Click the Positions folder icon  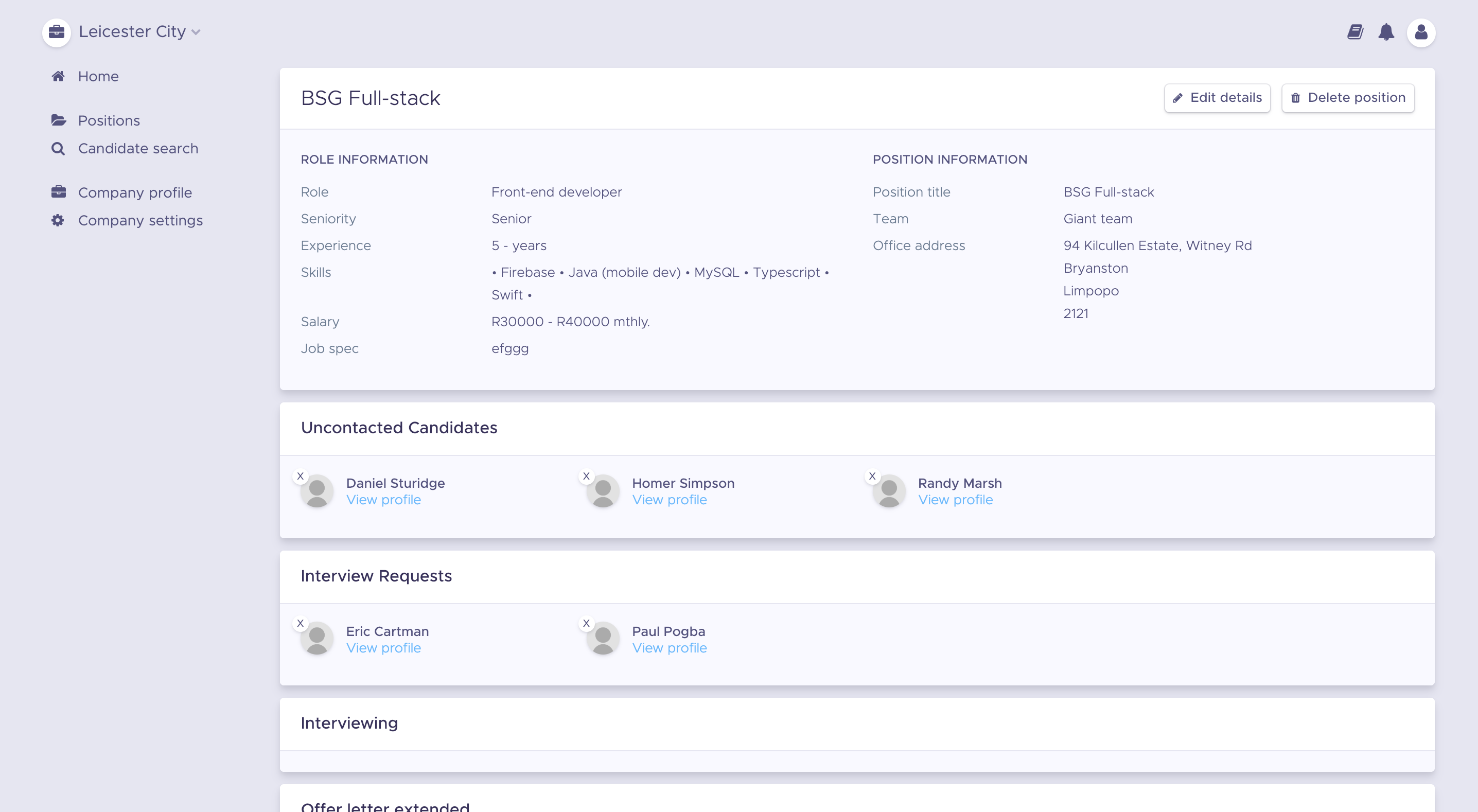[59, 120]
